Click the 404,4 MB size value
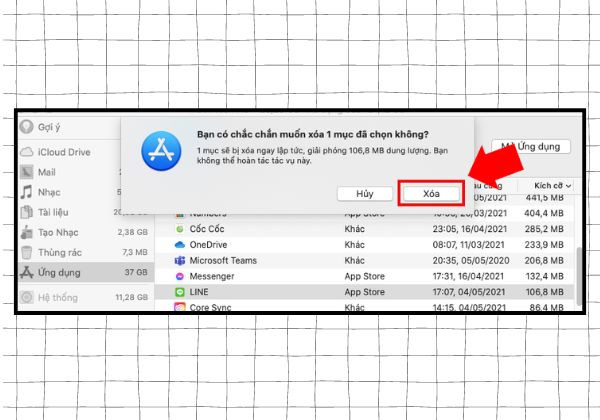 (x=544, y=213)
